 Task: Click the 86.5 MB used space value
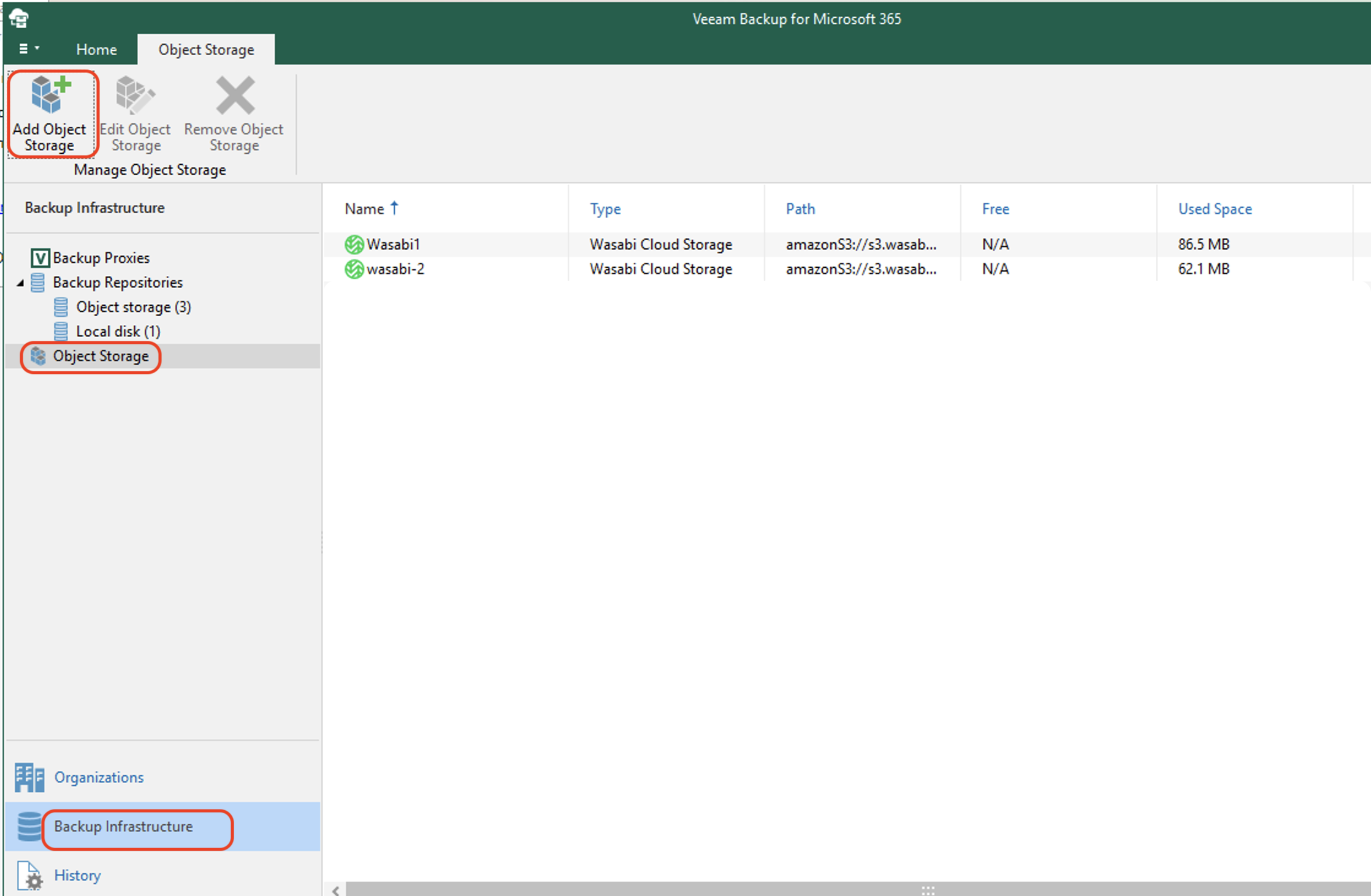point(1204,245)
